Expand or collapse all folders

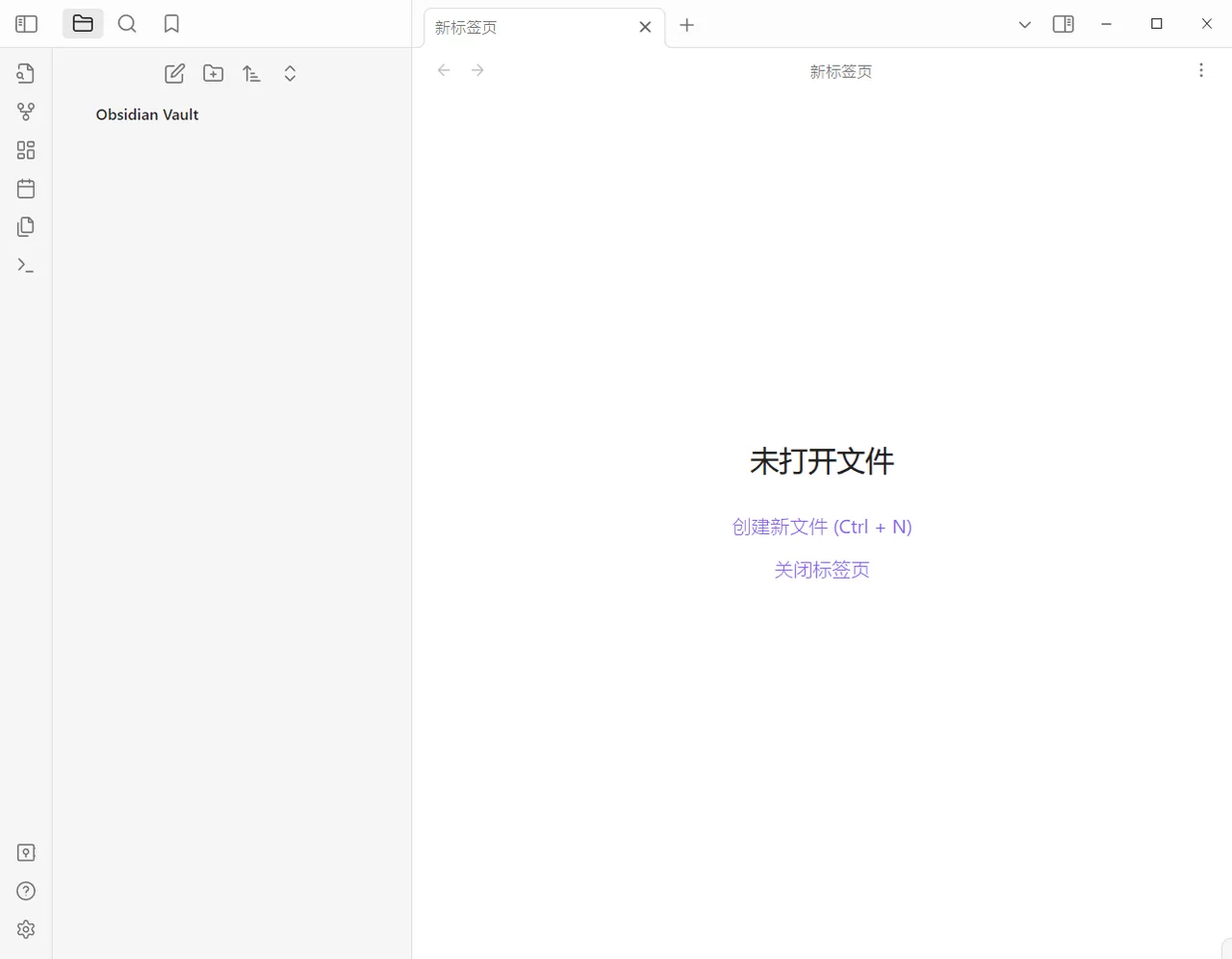click(290, 73)
